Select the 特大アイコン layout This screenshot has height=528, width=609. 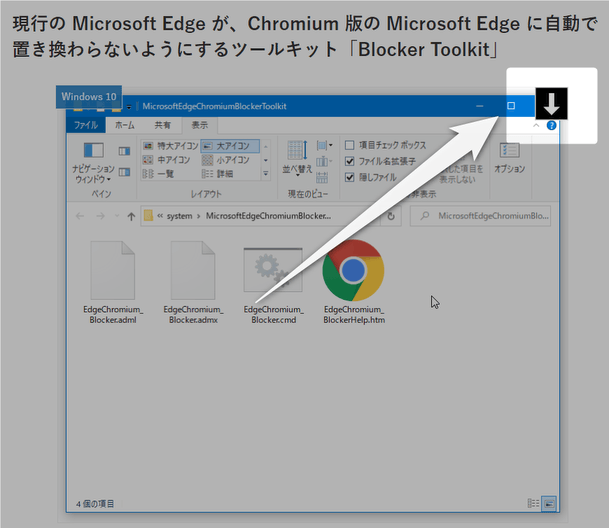171,146
